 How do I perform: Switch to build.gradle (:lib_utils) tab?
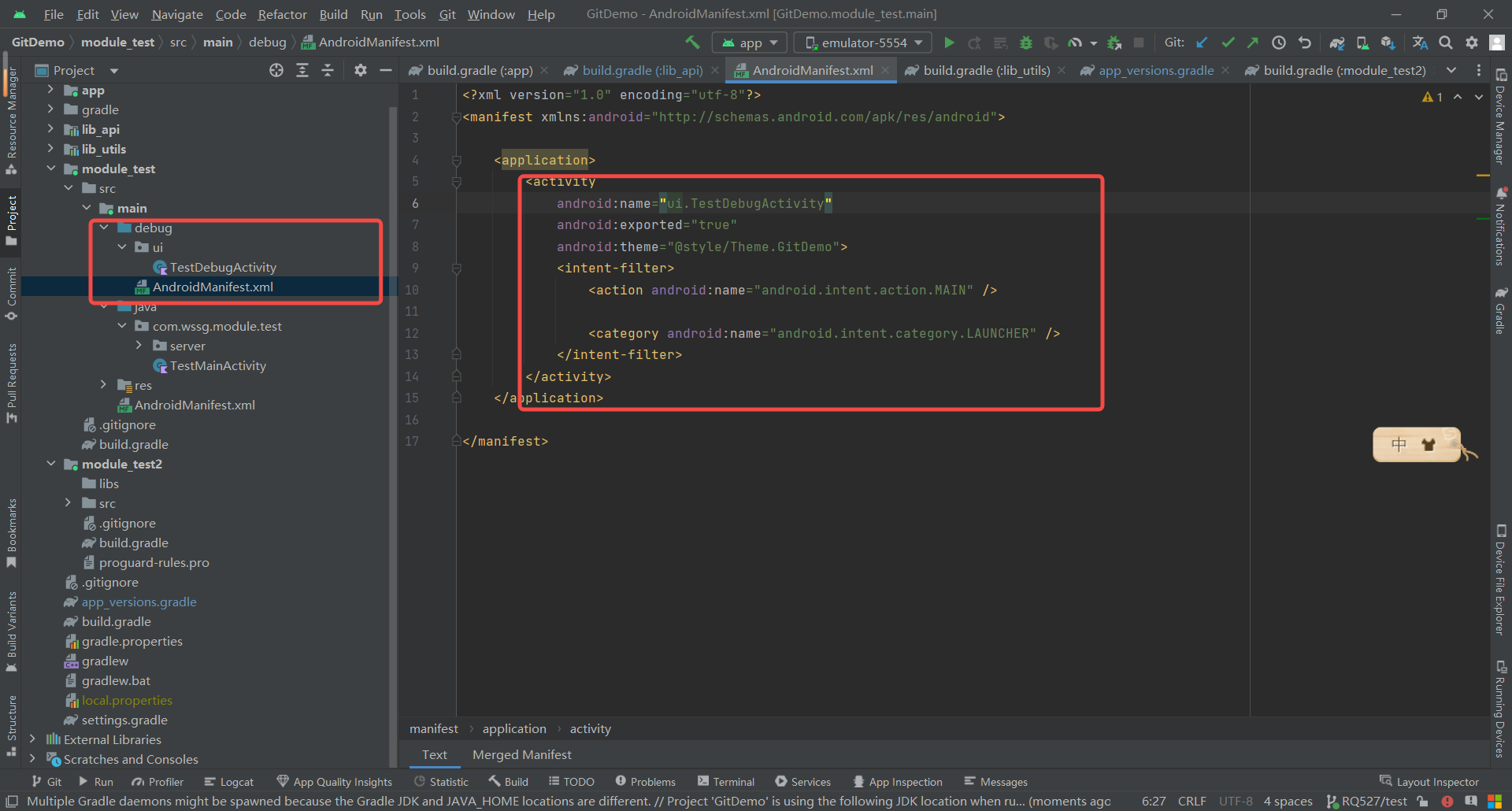coord(986,71)
